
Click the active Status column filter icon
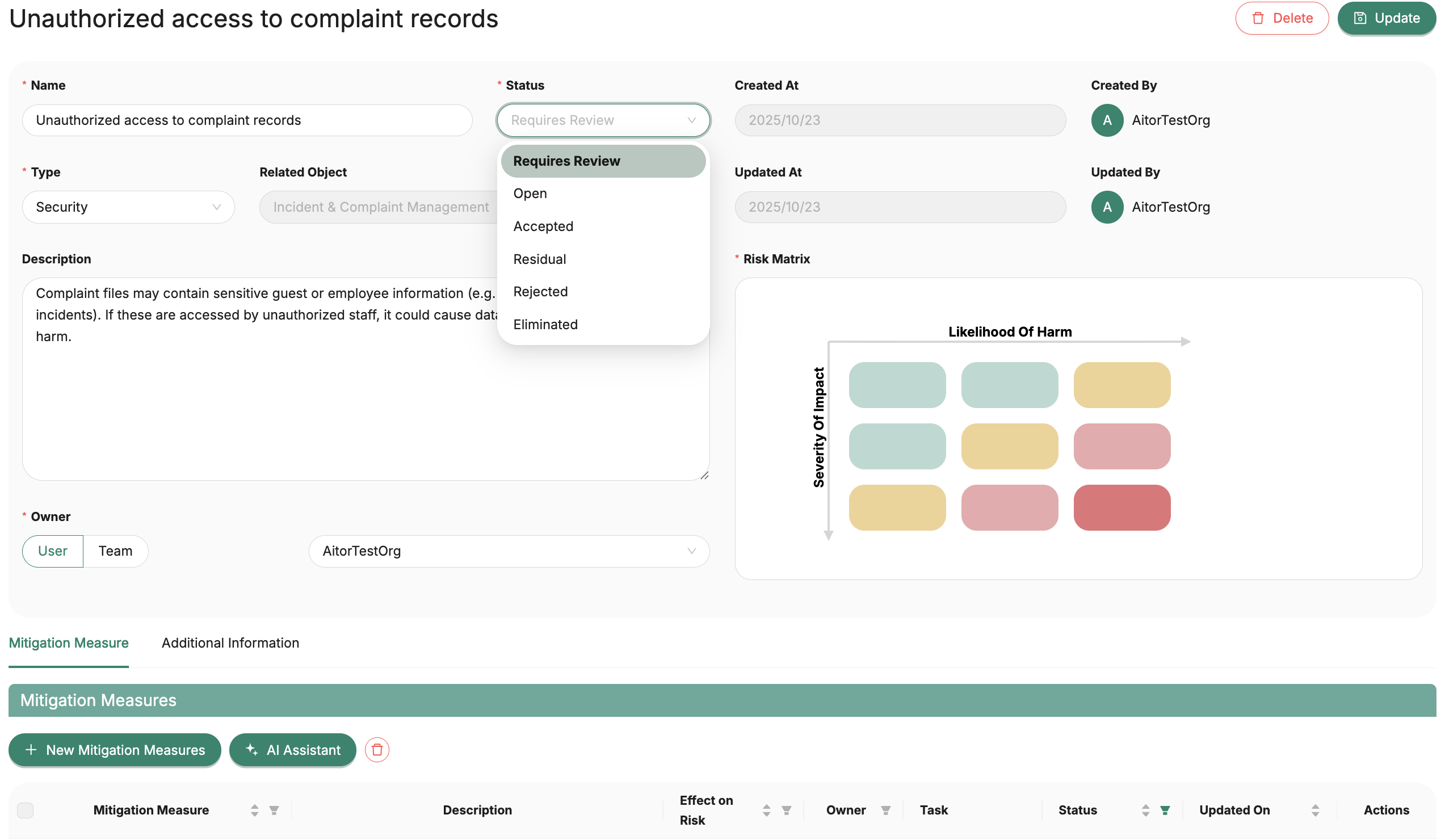1165,810
